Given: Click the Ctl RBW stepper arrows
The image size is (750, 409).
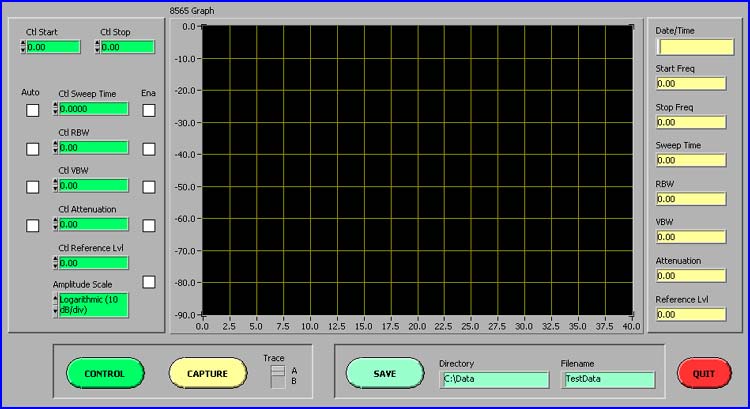Looking at the screenshot, I should pyautogui.click(x=55, y=148).
